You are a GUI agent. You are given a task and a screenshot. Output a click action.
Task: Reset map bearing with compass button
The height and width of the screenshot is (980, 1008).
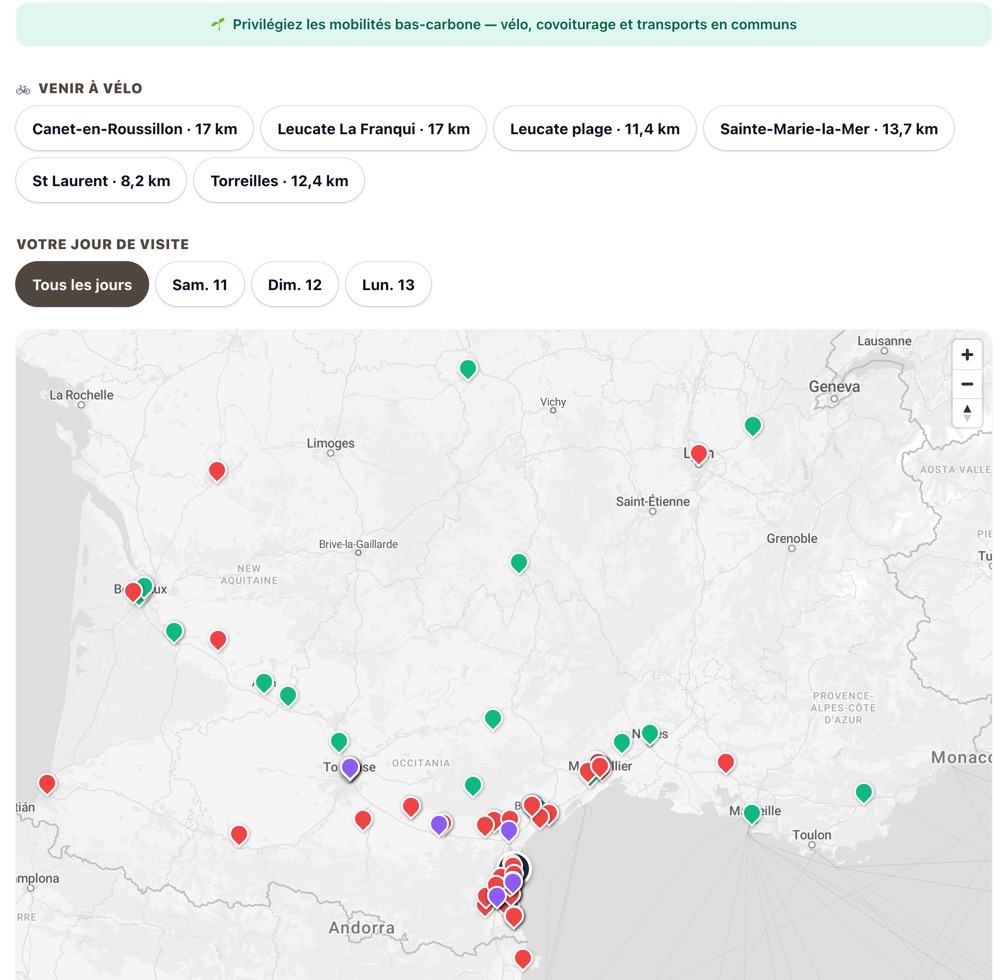tap(966, 413)
